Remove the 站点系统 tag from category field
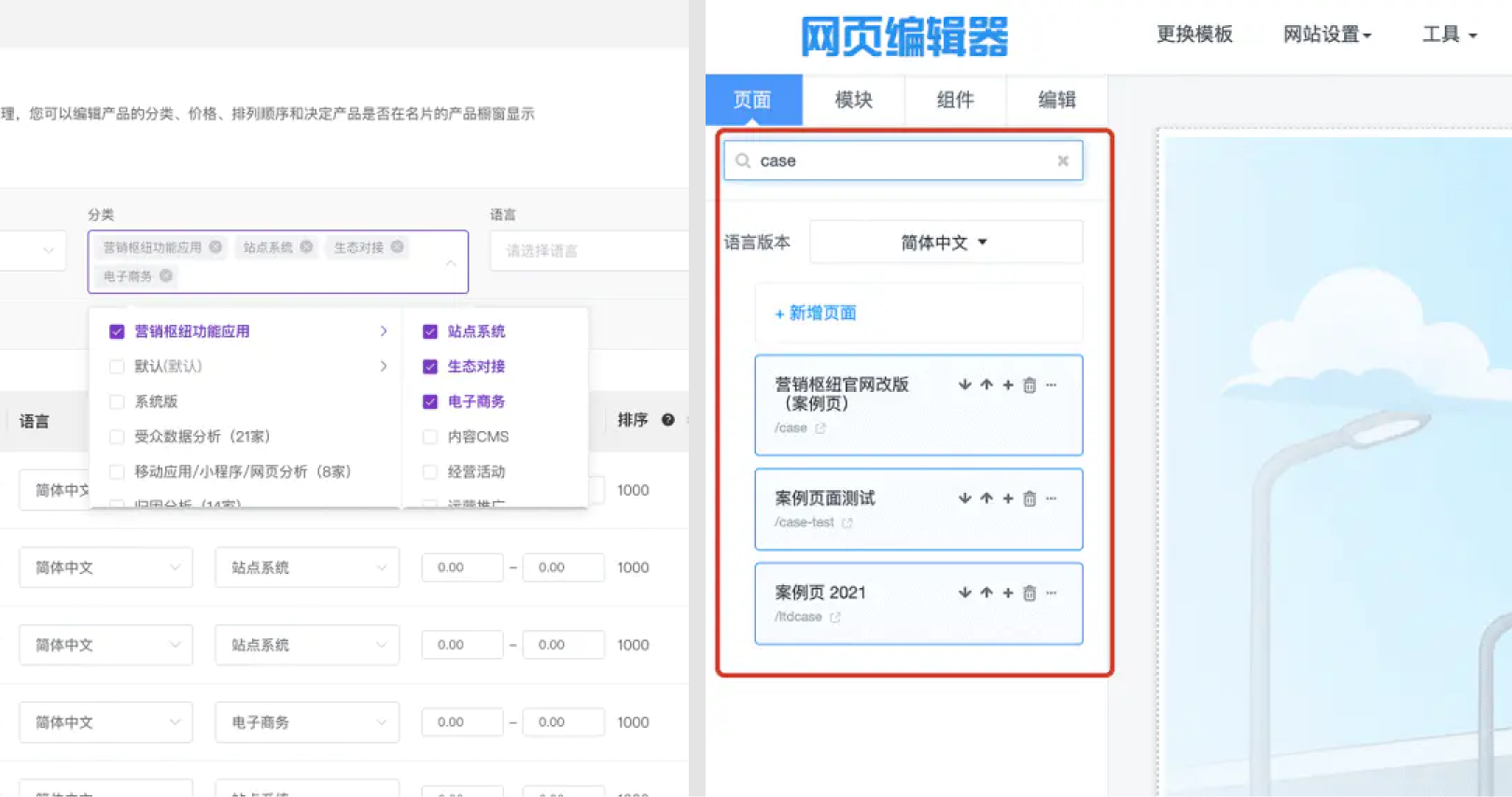Screen dimensions: 1512x797 click(306, 247)
